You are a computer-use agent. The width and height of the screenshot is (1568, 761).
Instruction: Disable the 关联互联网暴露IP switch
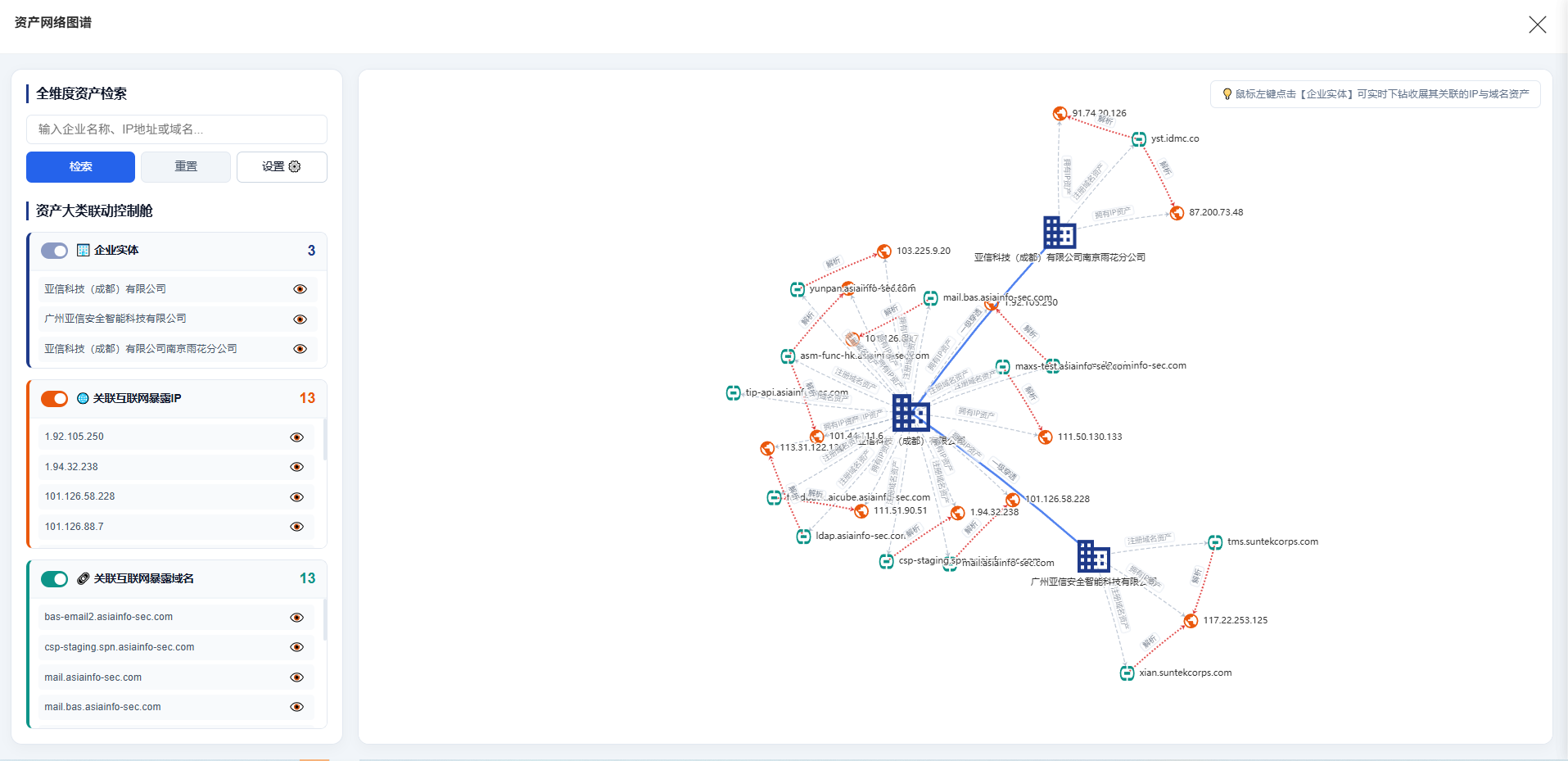[x=55, y=398]
